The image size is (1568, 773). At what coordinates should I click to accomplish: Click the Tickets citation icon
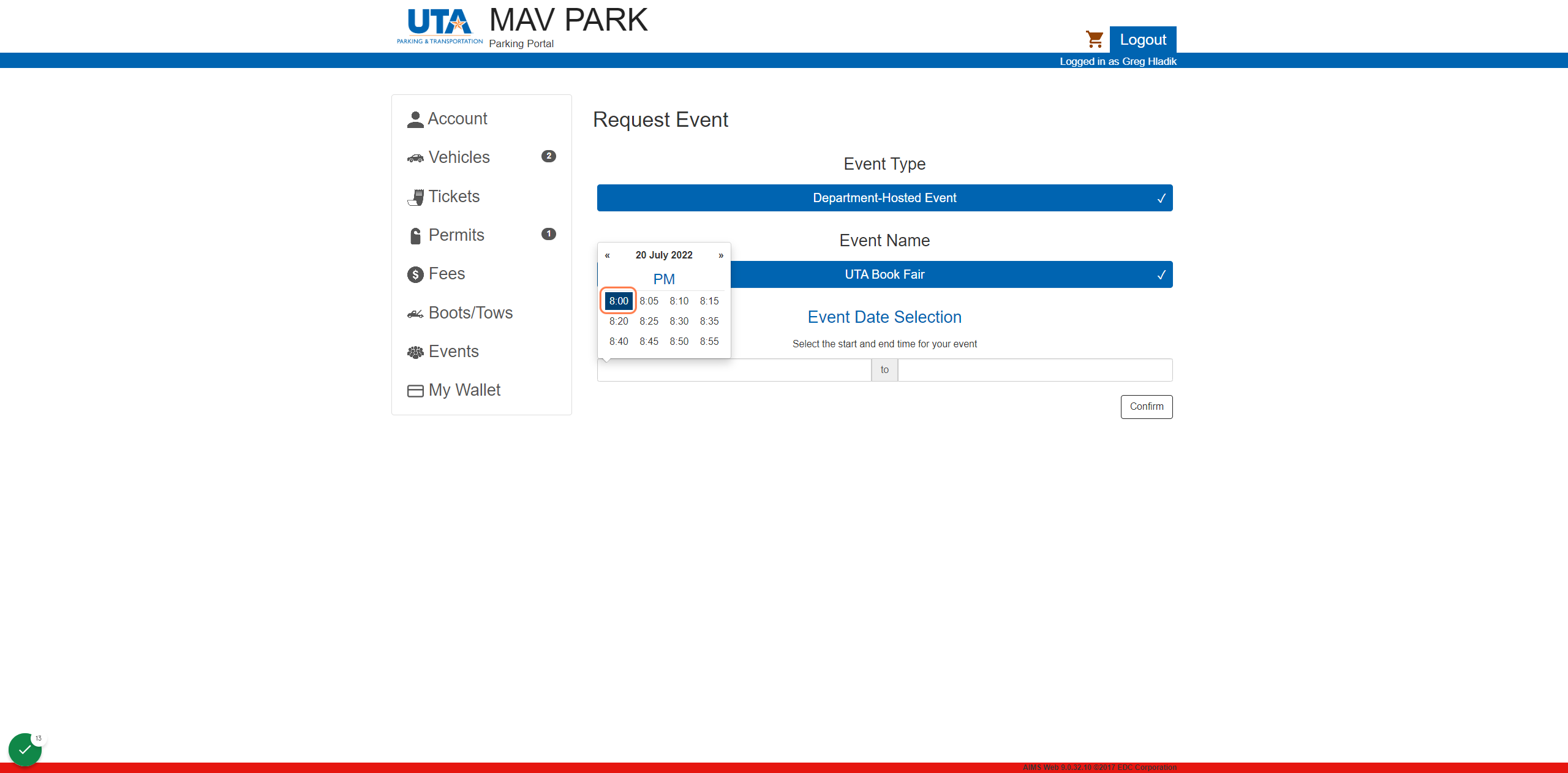tap(415, 197)
